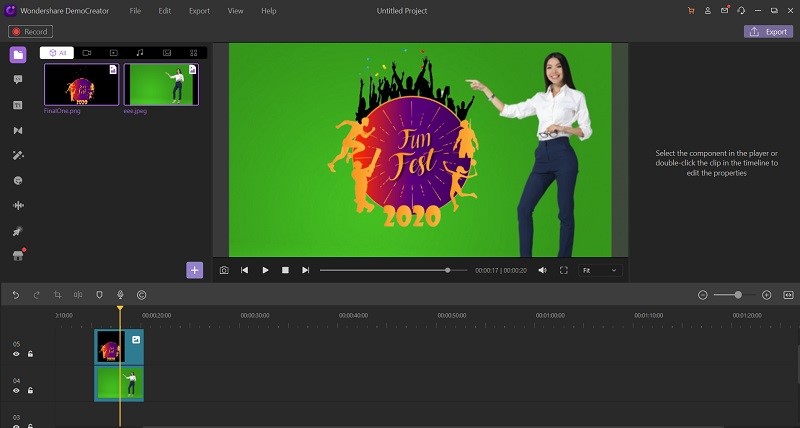This screenshot has height=428, width=800.
Task: Open the Media Library sidebar panel
Action: coord(18,55)
